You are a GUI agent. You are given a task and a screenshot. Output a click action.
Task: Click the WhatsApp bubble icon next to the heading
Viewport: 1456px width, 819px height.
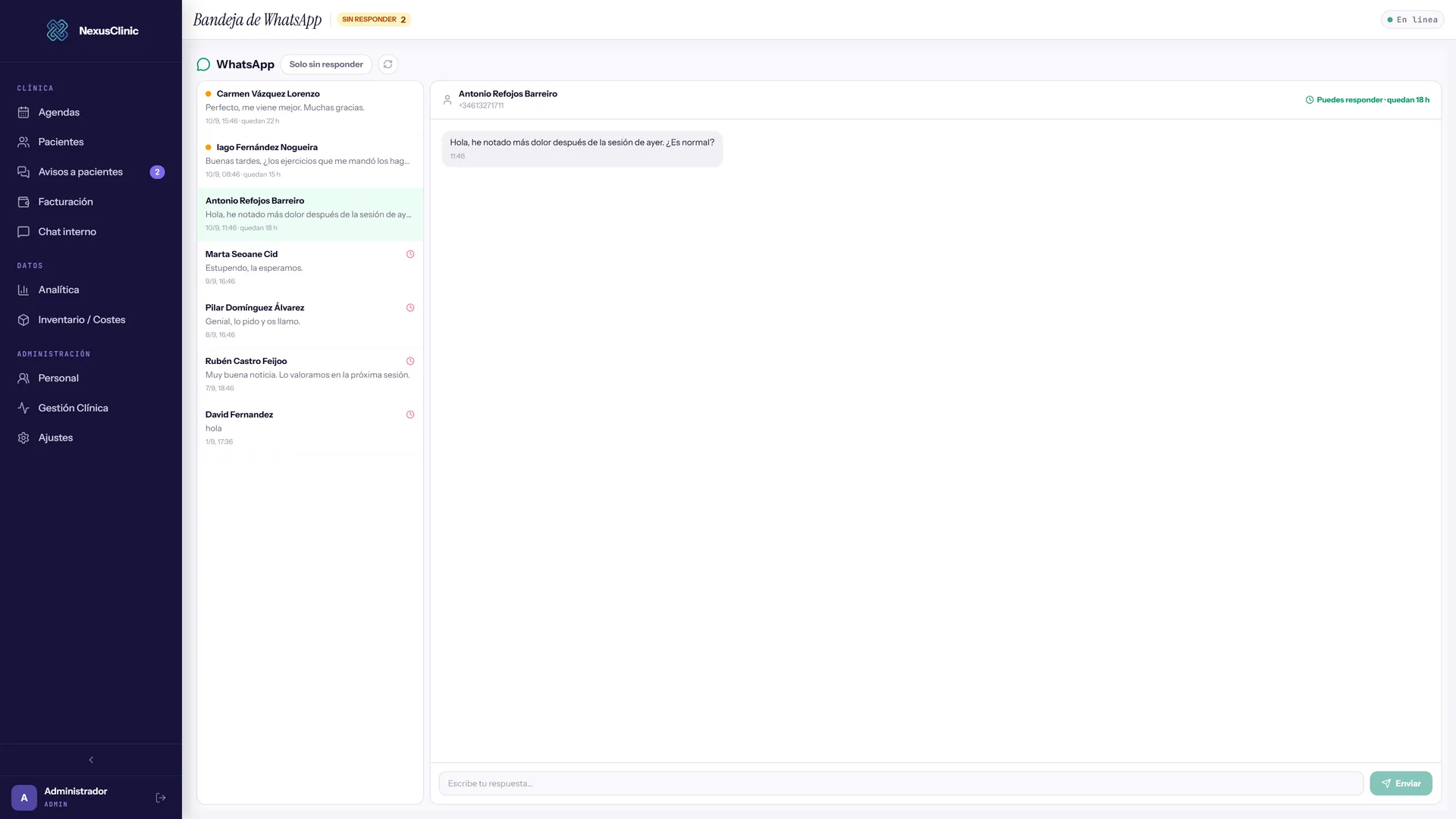(203, 64)
